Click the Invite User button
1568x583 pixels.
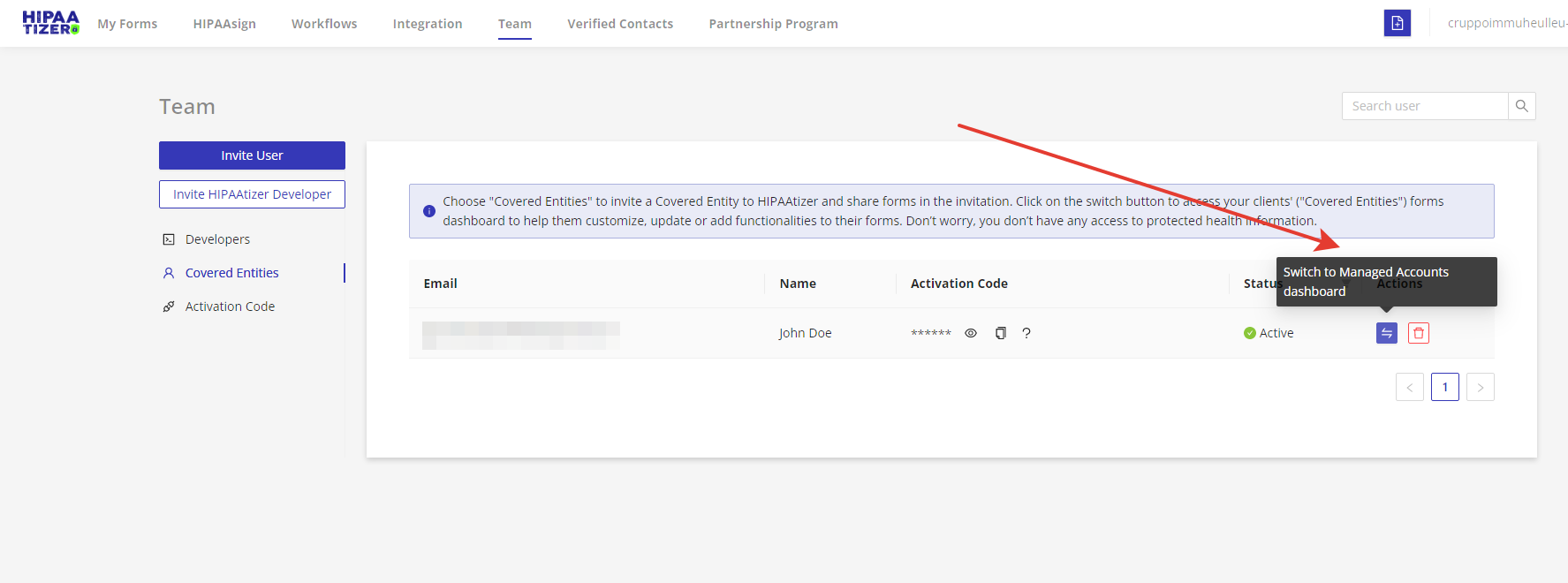point(252,155)
